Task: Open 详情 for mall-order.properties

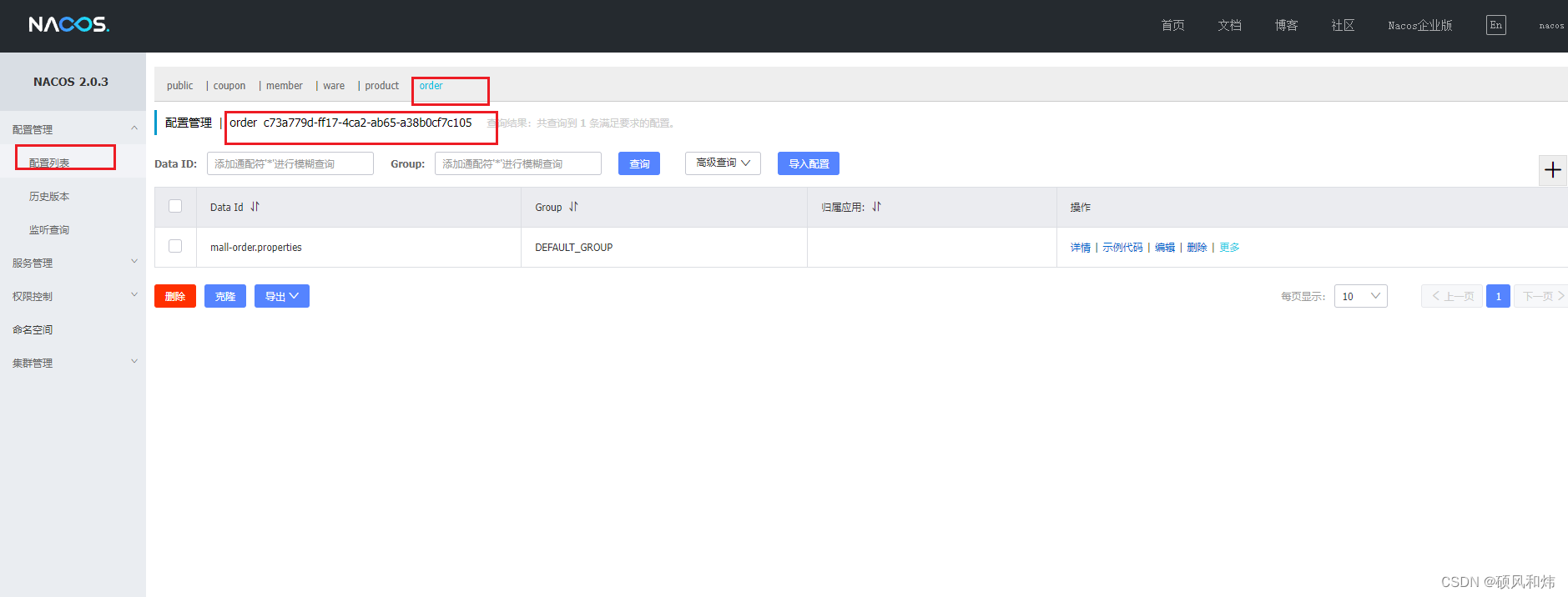Action: coord(1081,248)
